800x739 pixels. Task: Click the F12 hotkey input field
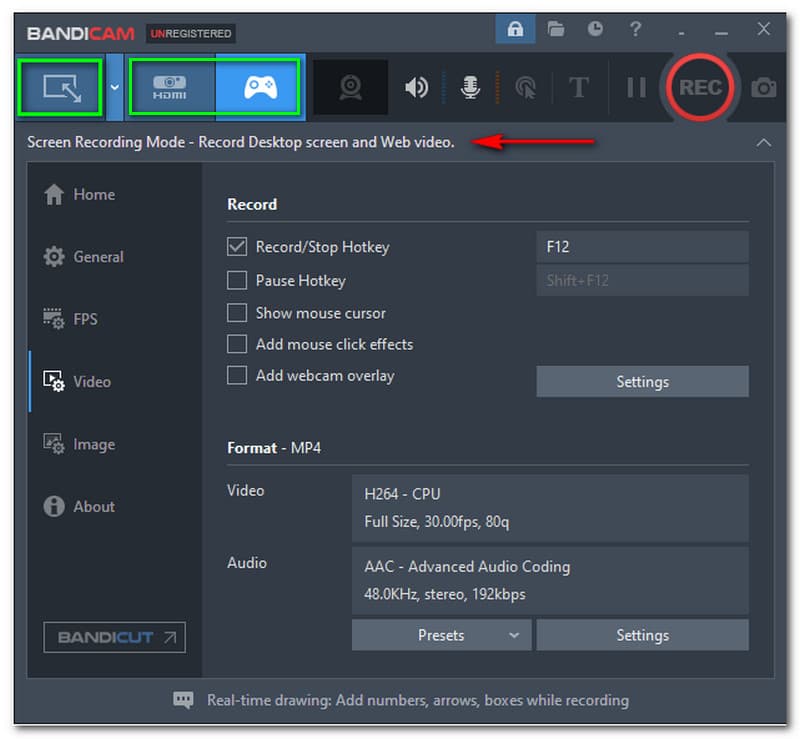(642, 246)
